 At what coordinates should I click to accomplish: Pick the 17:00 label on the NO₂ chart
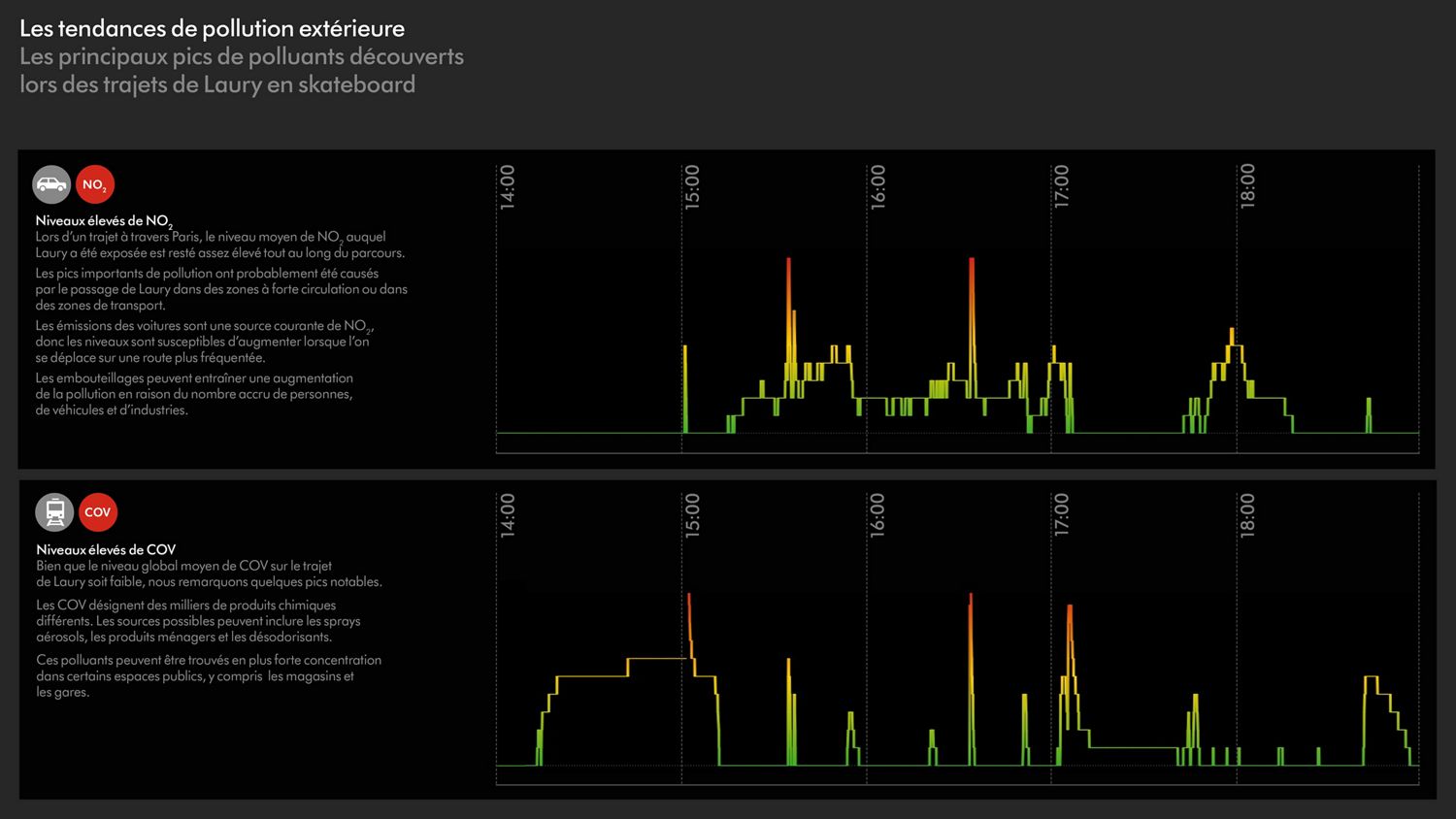(1062, 186)
